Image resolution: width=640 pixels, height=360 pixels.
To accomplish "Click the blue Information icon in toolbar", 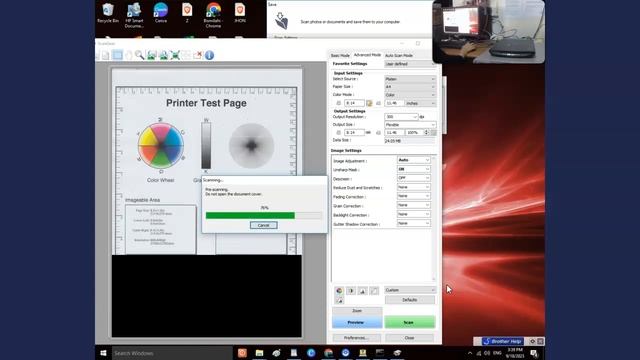I will [x=209, y=55].
